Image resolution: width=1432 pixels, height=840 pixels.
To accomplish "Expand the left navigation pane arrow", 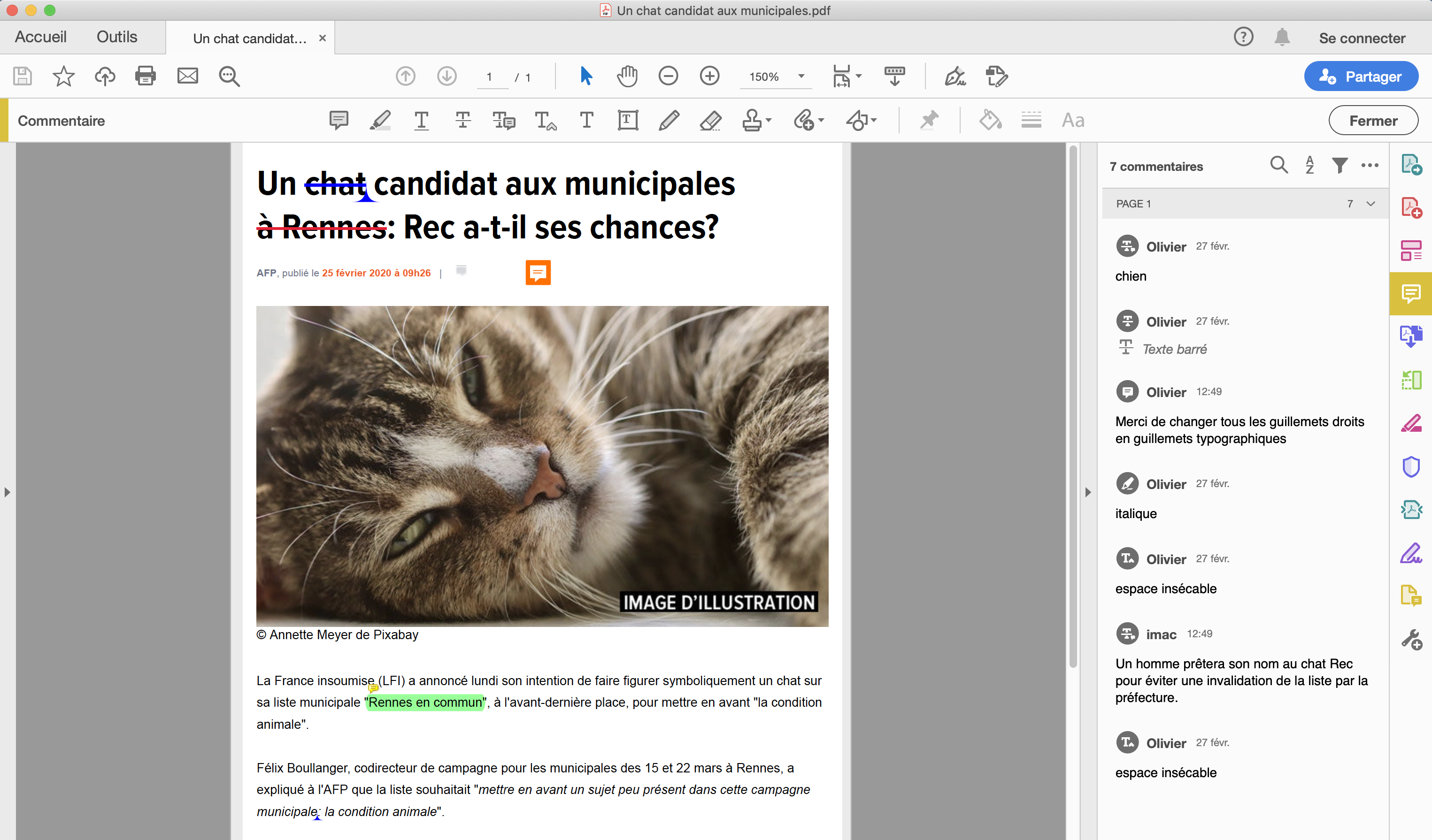I will (x=7, y=492).
